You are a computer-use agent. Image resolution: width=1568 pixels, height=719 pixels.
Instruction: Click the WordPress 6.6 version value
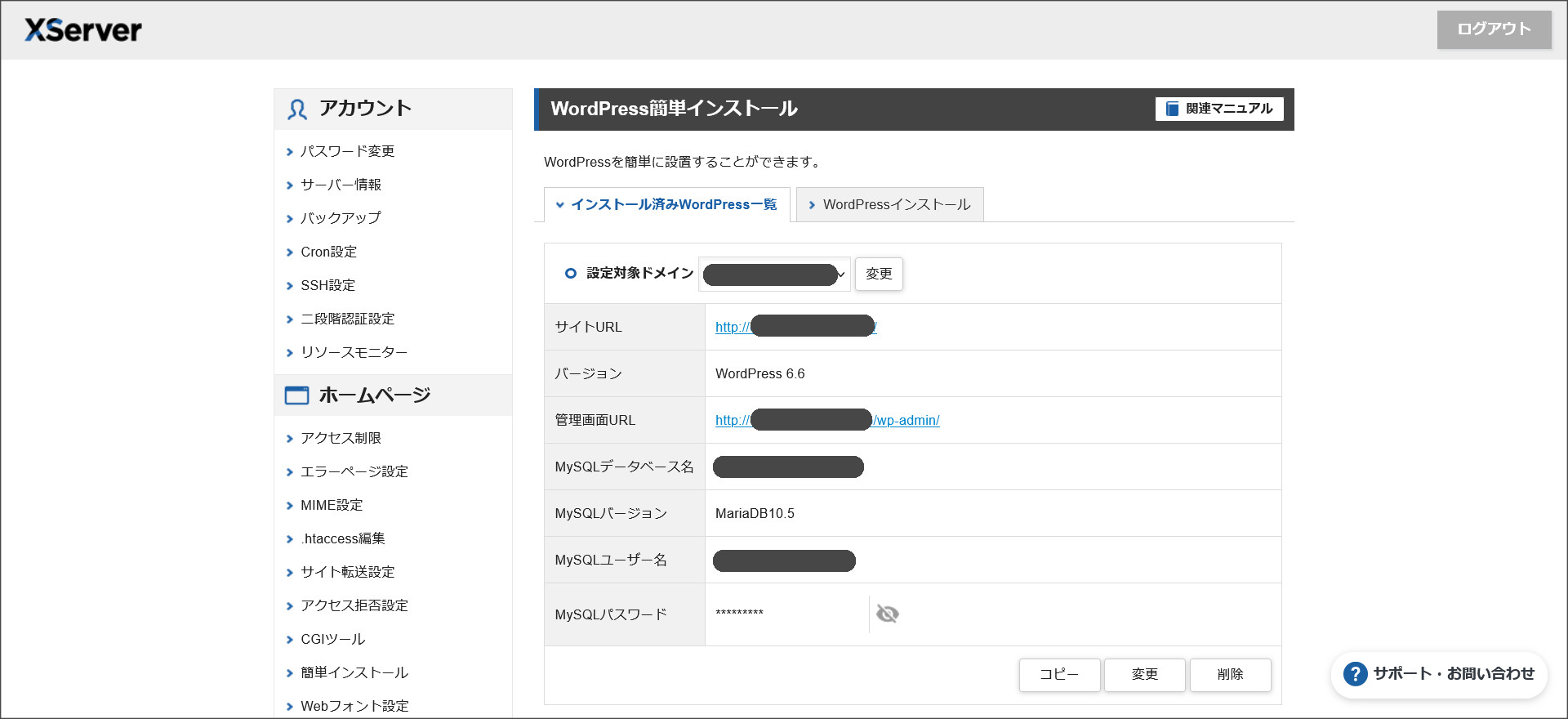point(760,373)
